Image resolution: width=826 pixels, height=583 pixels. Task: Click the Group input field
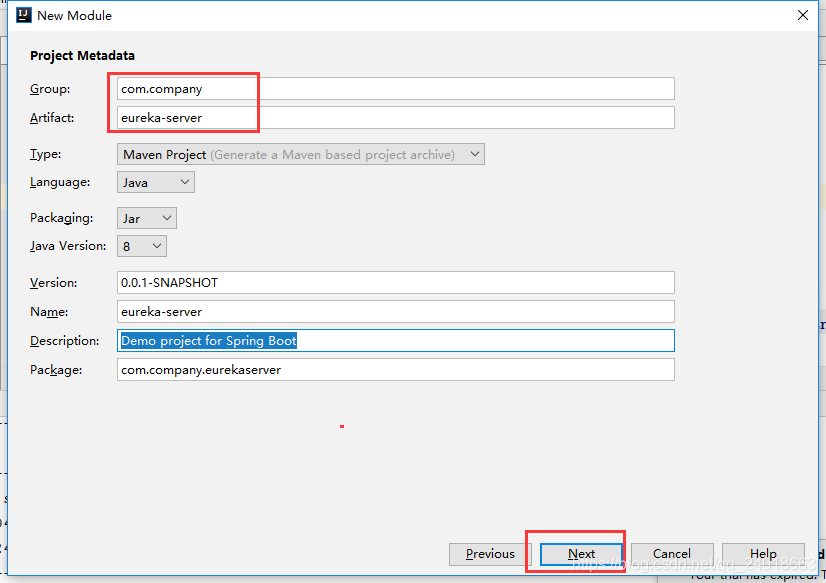click(x=396, y=88)
